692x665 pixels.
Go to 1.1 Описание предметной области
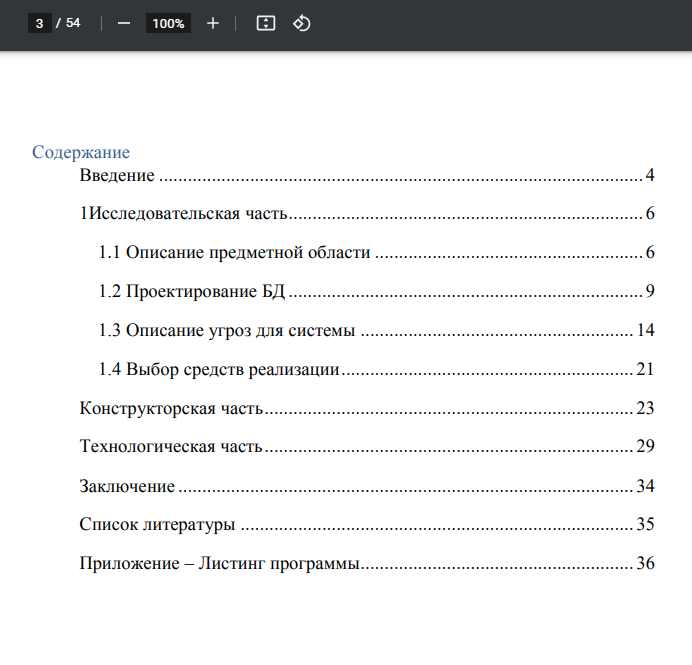tap(376, 252)
